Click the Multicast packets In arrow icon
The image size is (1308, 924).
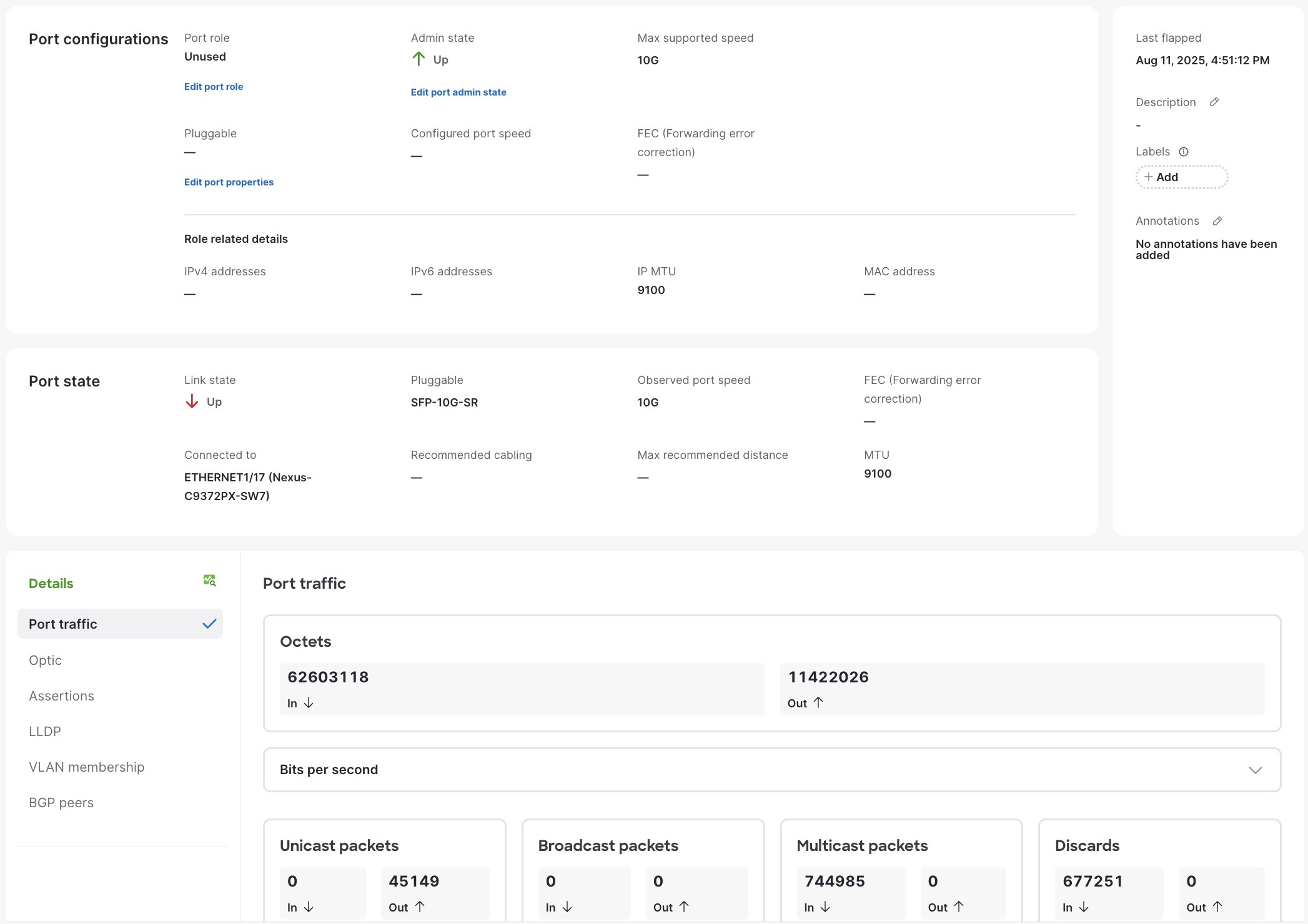[x=825, y=907]
